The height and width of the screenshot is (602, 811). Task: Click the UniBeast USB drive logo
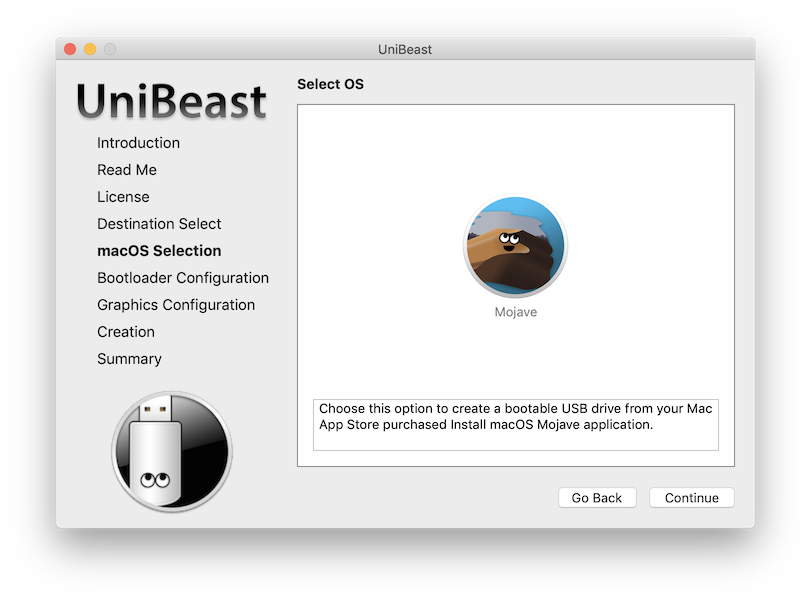172,452
